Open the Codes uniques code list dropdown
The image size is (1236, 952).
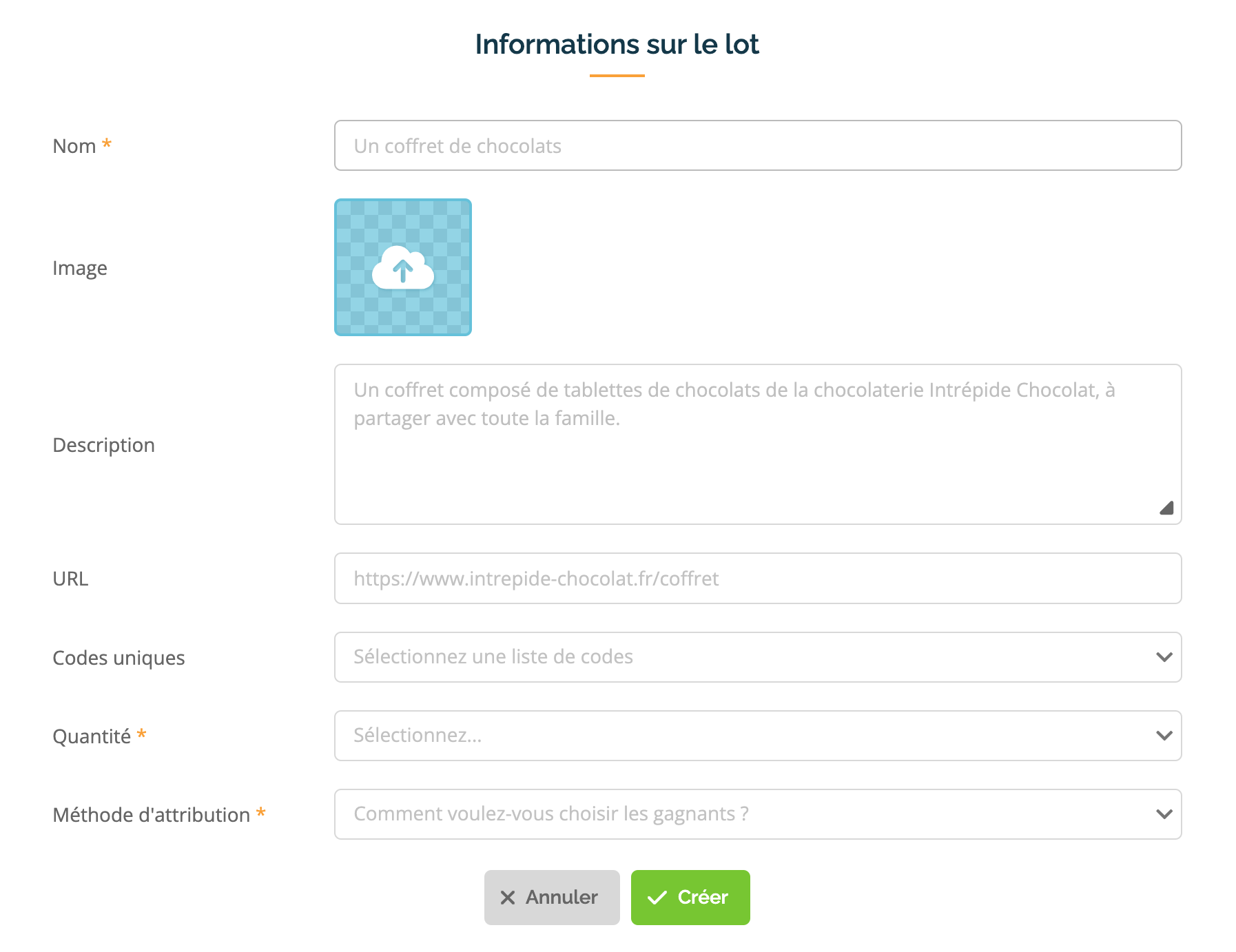coord(757,657)
